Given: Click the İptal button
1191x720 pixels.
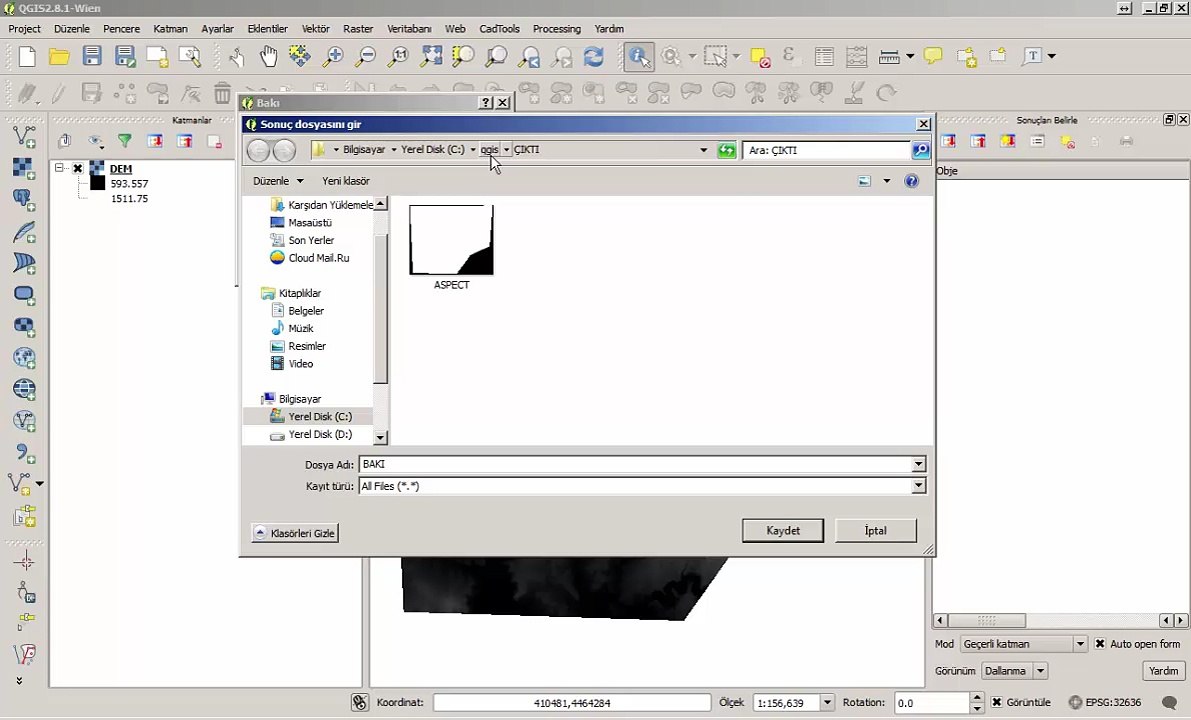Looking at the screenshot, I should [x=876, y=531].
